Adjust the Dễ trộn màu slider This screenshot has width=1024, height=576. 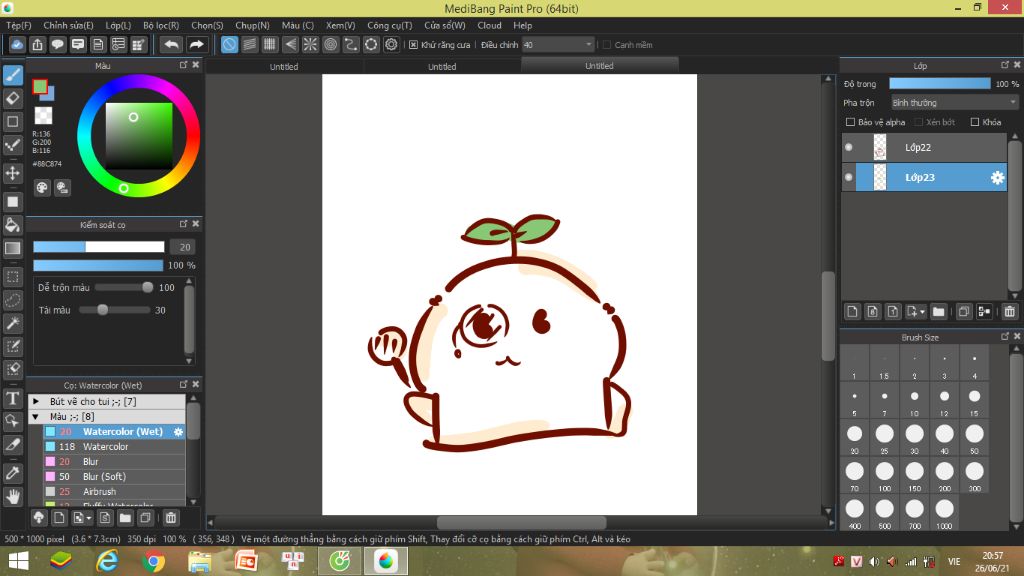(x=124, y=287)
